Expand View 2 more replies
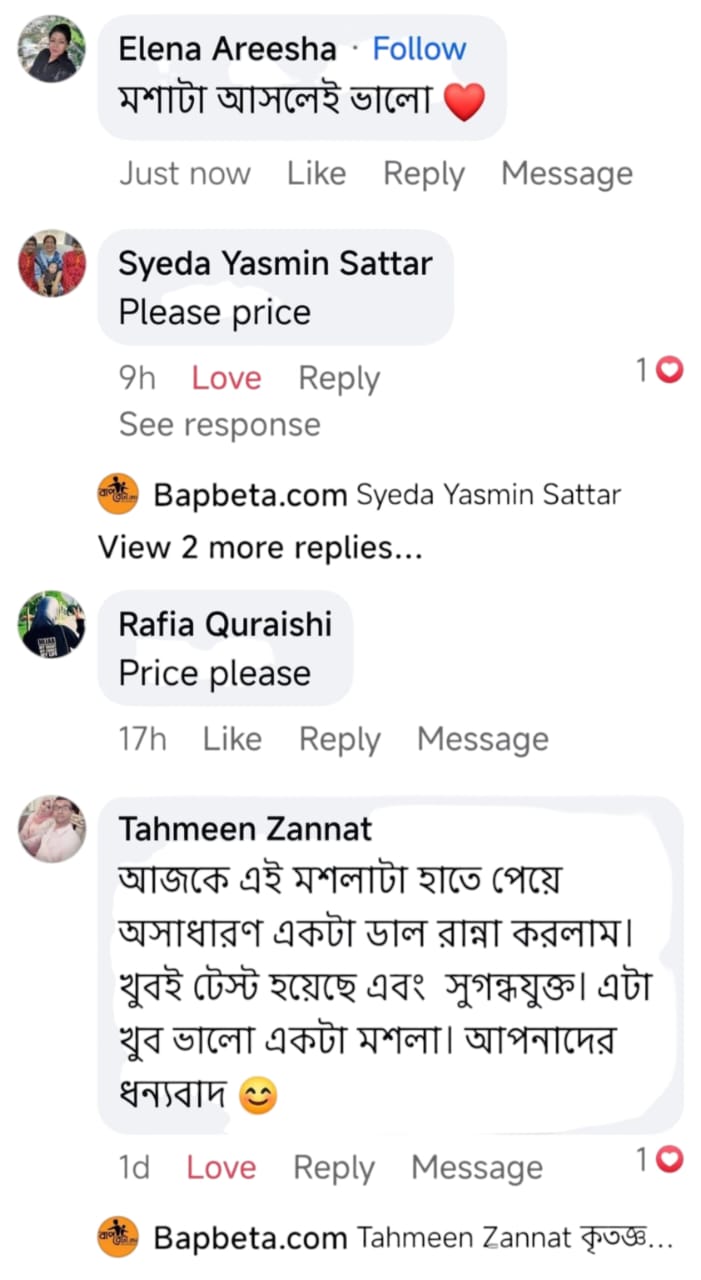 (259, 548)
